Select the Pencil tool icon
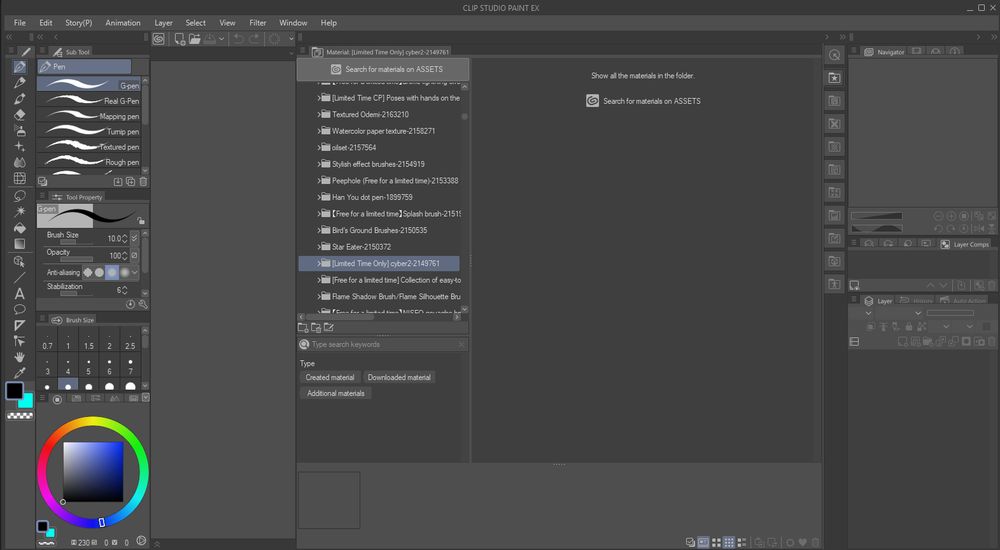The width and height of the screenshot is (1000, 550). pos(20,82)
